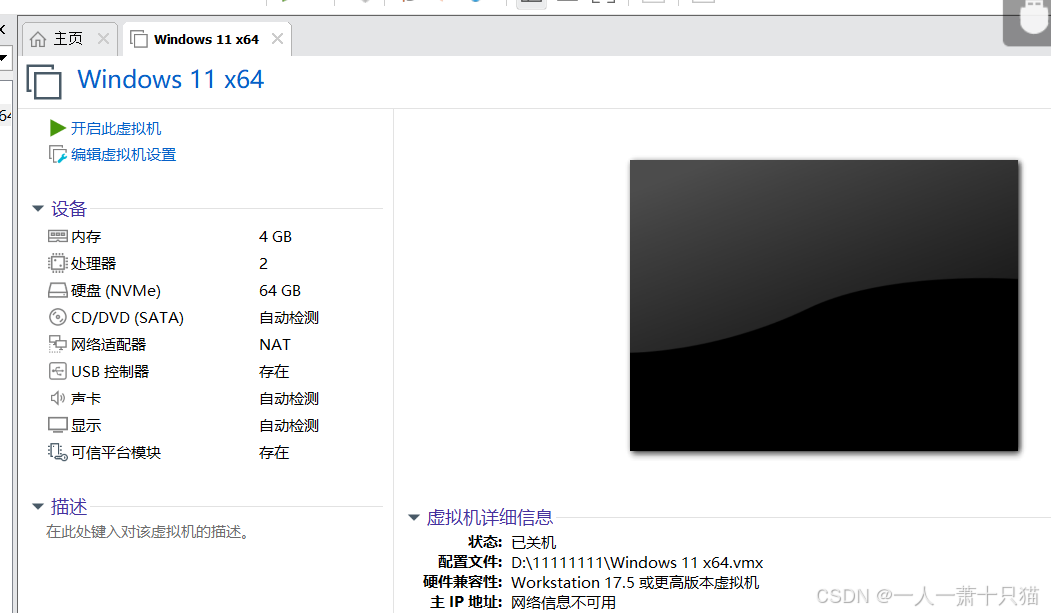Select the 声卡 device label
Image resolution: width=1051 pixels, height=613 pixels.
click(86, 399)
